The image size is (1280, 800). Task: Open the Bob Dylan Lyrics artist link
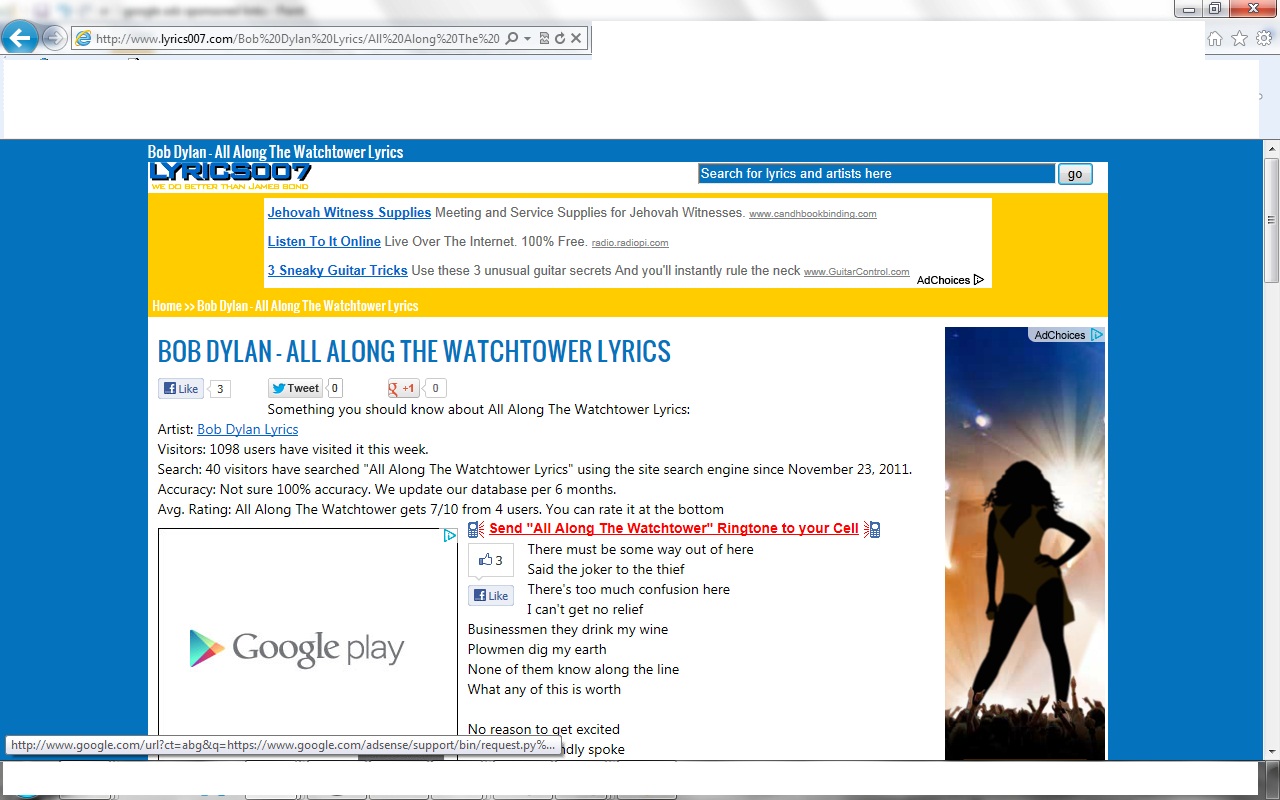click(247, 429)
